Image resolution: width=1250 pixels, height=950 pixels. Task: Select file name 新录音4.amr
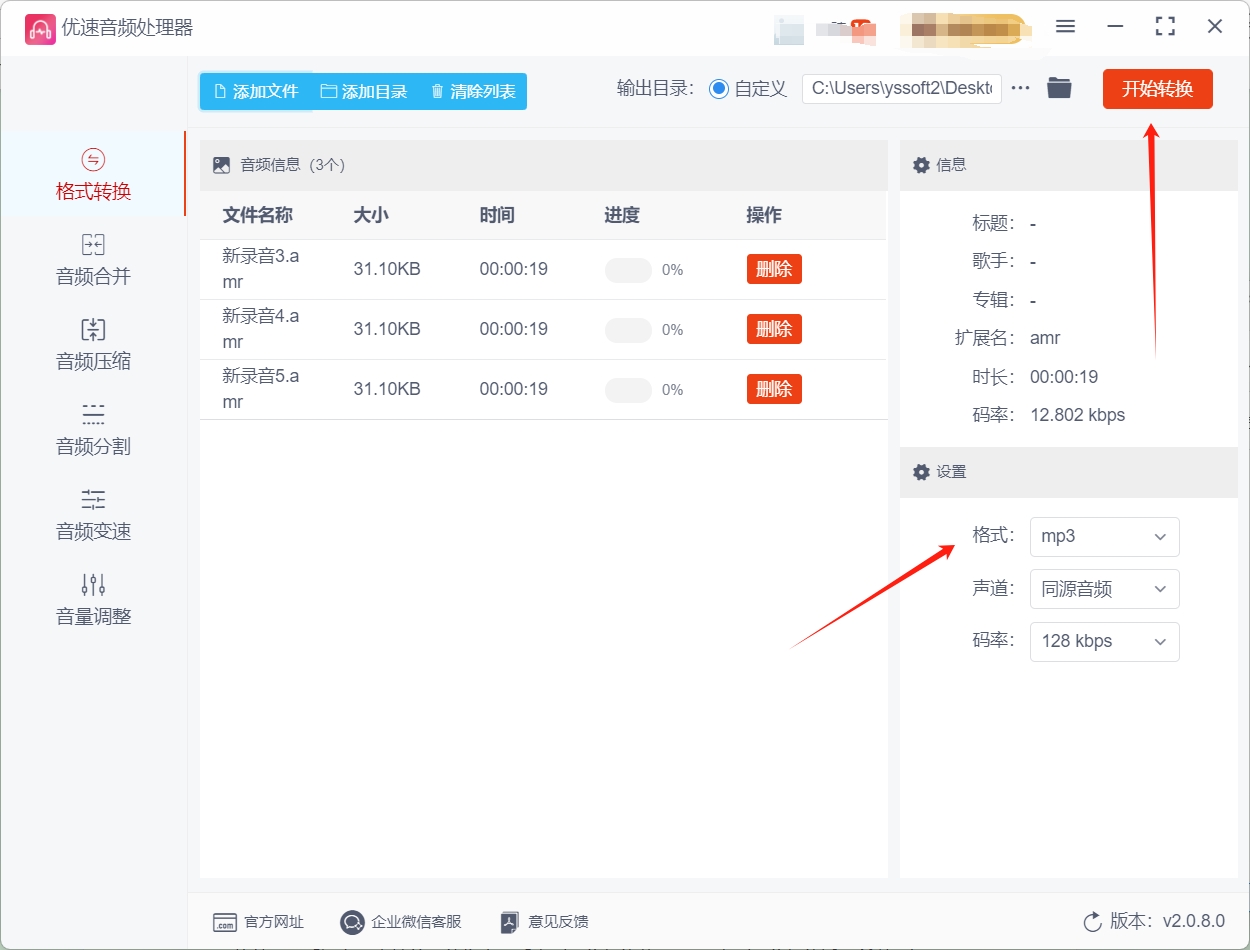260,329
